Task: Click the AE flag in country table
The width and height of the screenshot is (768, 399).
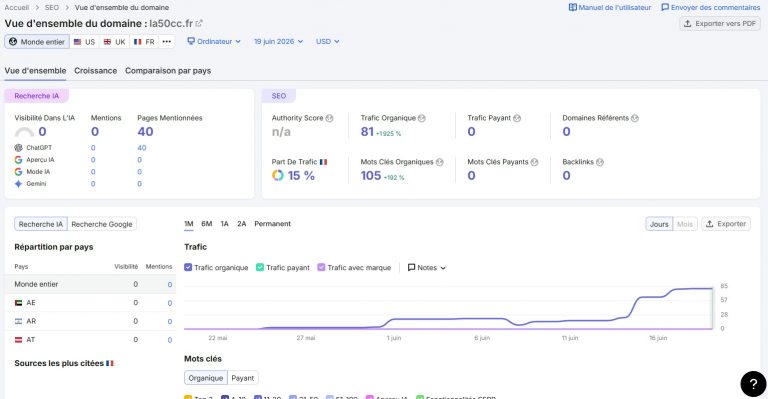Action: (19, 303)
